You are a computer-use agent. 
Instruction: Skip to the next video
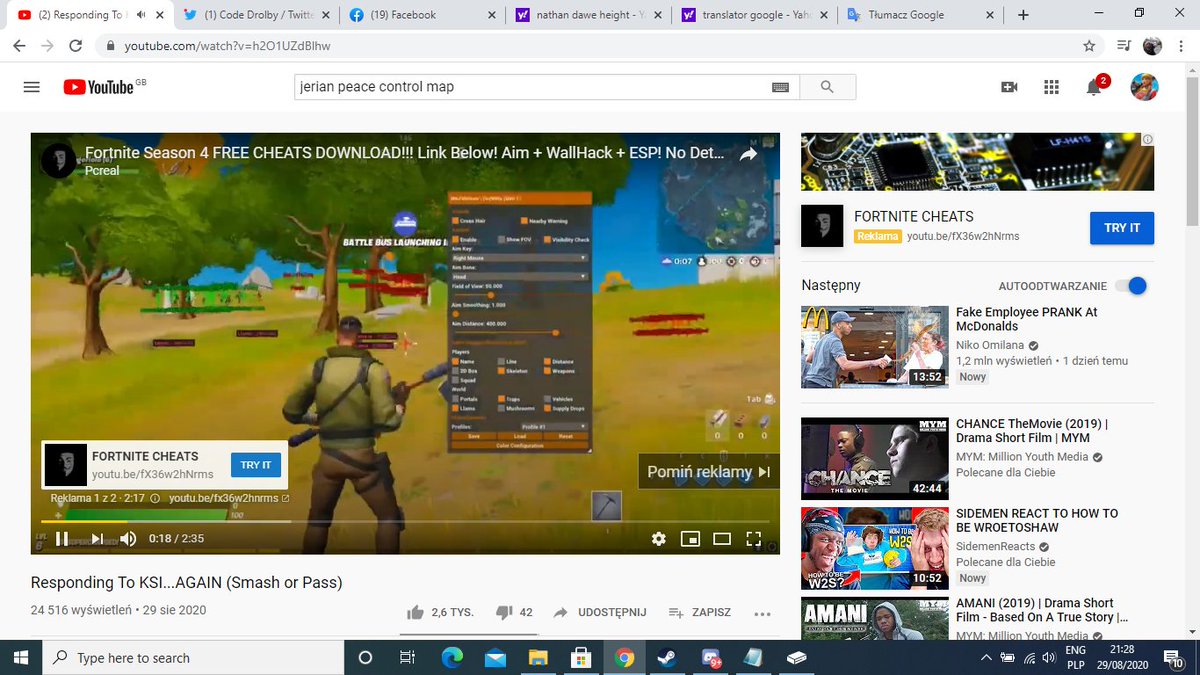(97, 539)
